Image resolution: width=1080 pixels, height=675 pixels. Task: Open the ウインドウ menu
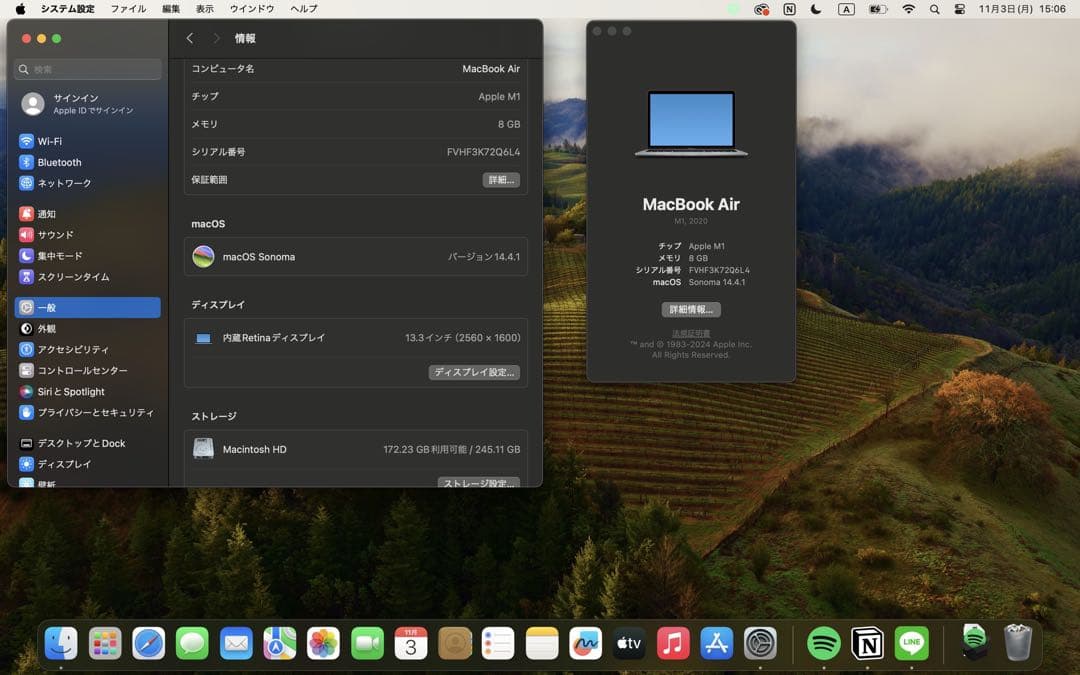pyautogui.click(x=251, y=9)
